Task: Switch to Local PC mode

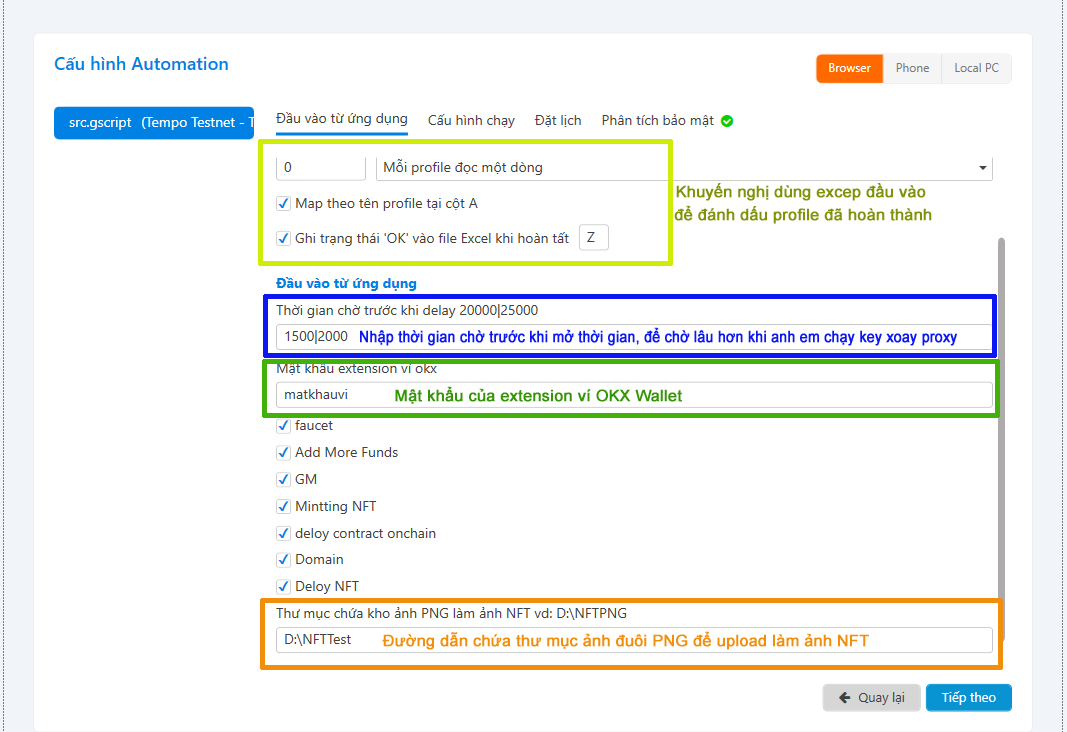Action: tap(976, 68)
